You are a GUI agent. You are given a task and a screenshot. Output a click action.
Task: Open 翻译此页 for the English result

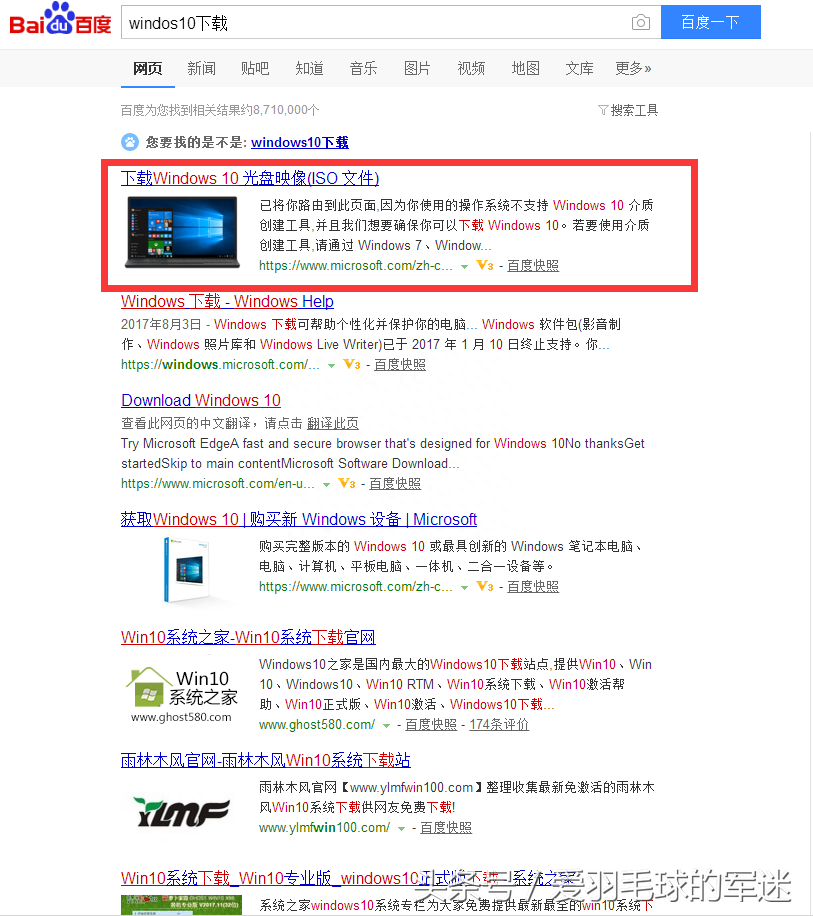pos(332,423)
